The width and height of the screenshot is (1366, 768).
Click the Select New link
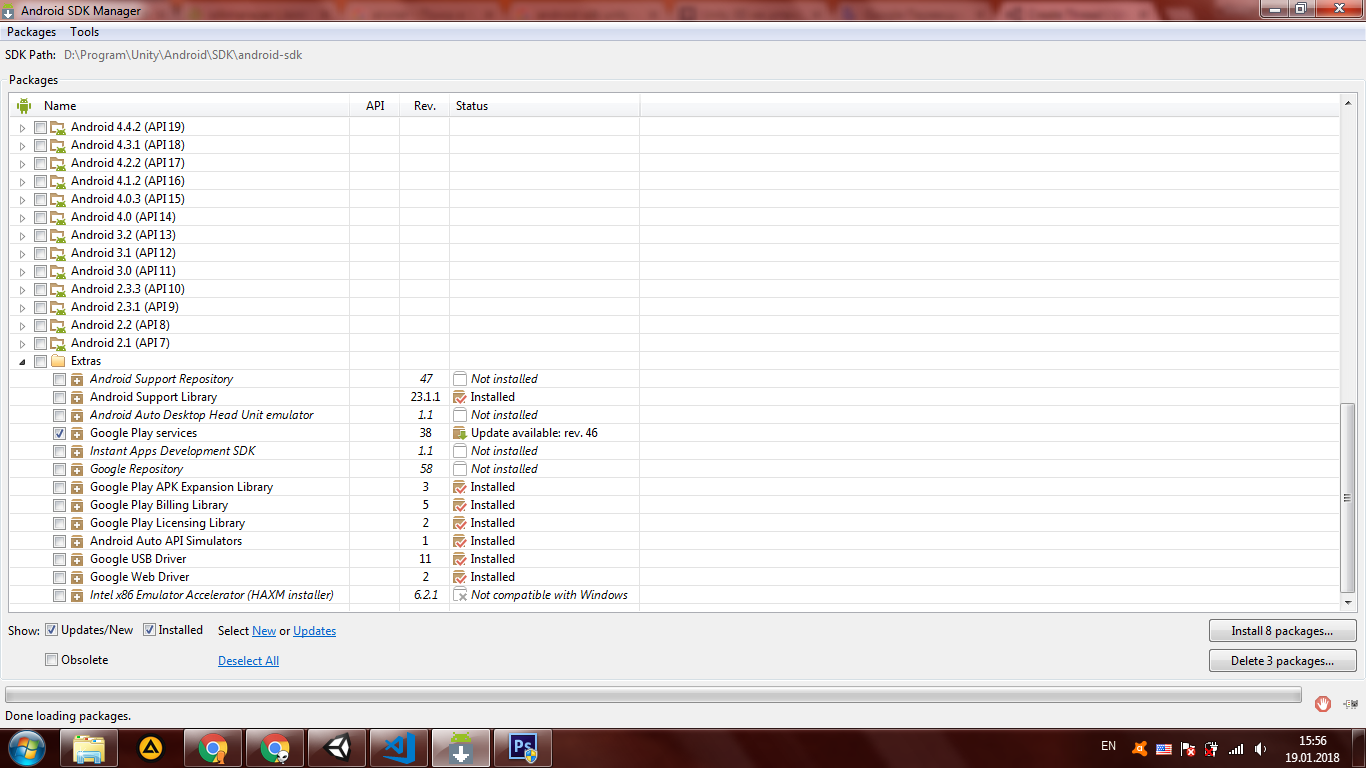pyautogui.click(x=264, y=631)
